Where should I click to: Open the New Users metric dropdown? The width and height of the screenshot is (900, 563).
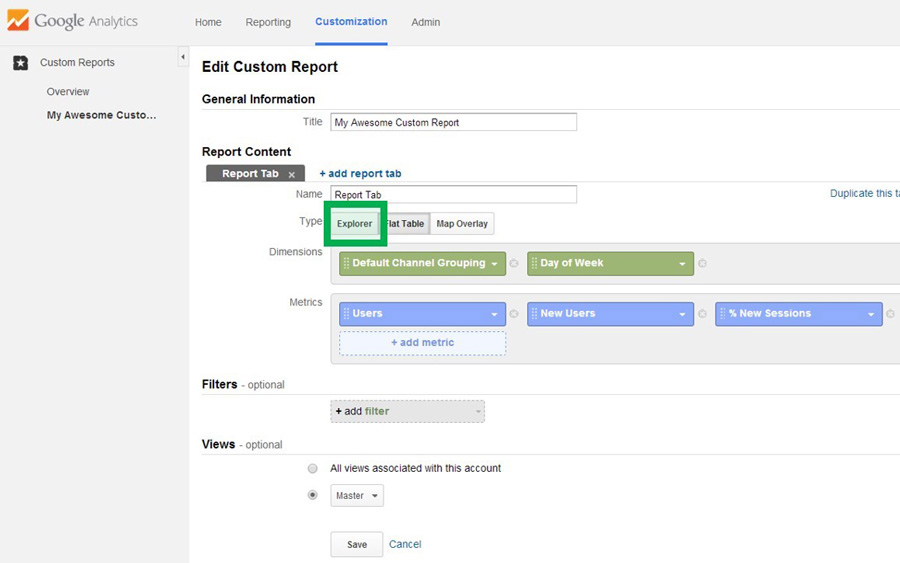tap(682, 314)
